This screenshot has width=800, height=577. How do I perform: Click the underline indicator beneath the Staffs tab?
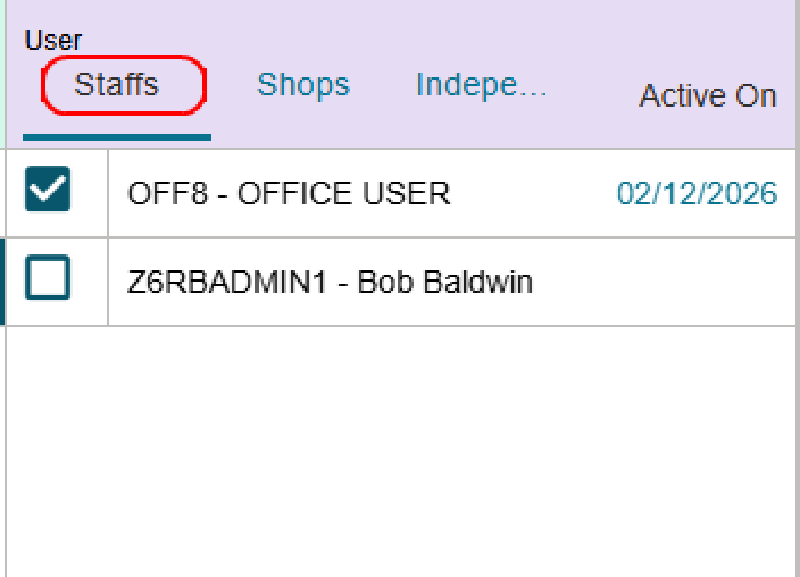(x=116, y=137)
